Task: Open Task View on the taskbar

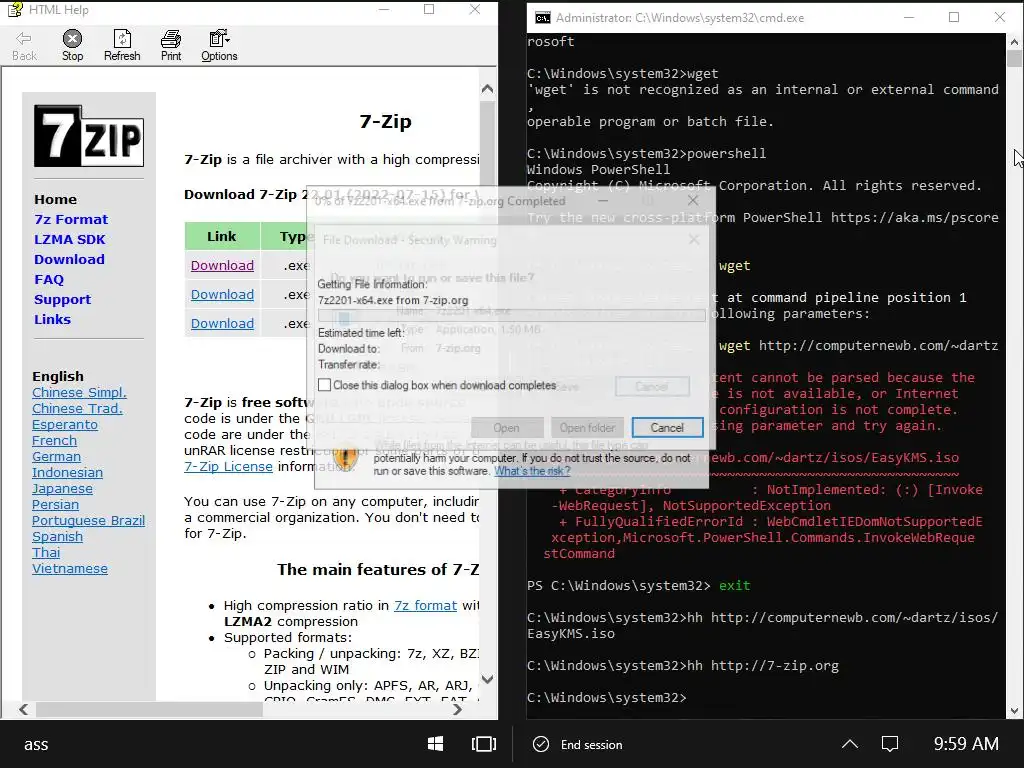Action: coord(484,744)
